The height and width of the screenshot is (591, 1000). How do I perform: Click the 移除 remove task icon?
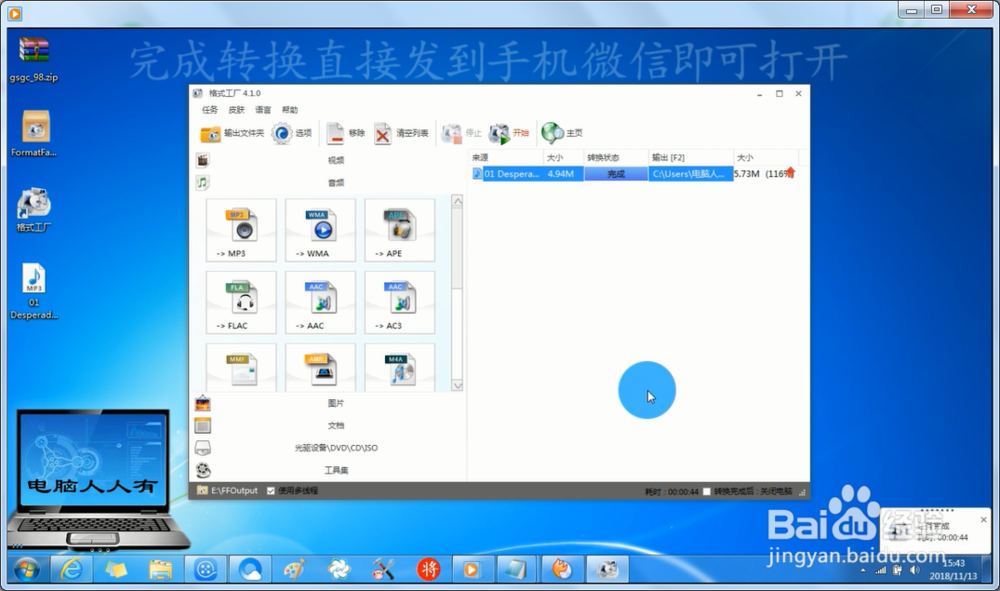click(335, 133)
